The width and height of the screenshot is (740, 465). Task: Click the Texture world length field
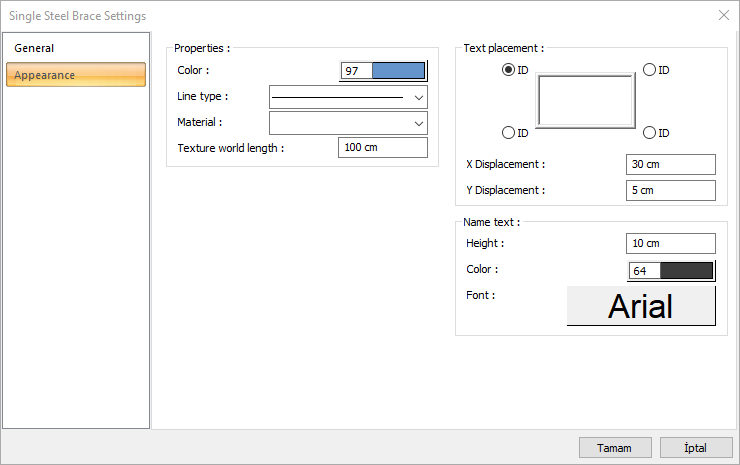[x=383, y=148]
